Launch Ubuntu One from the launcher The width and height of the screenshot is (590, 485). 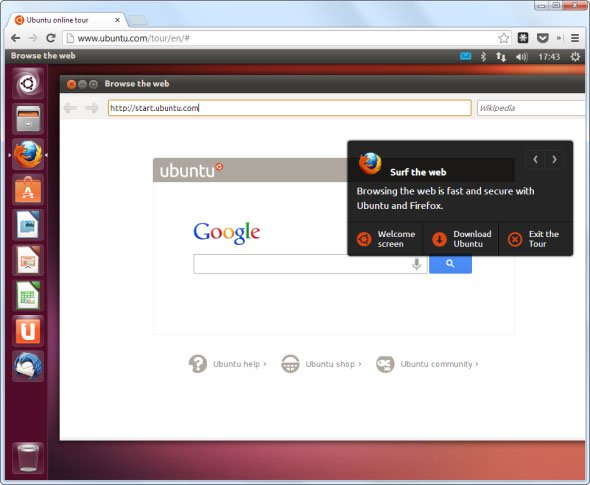point(28,331)
